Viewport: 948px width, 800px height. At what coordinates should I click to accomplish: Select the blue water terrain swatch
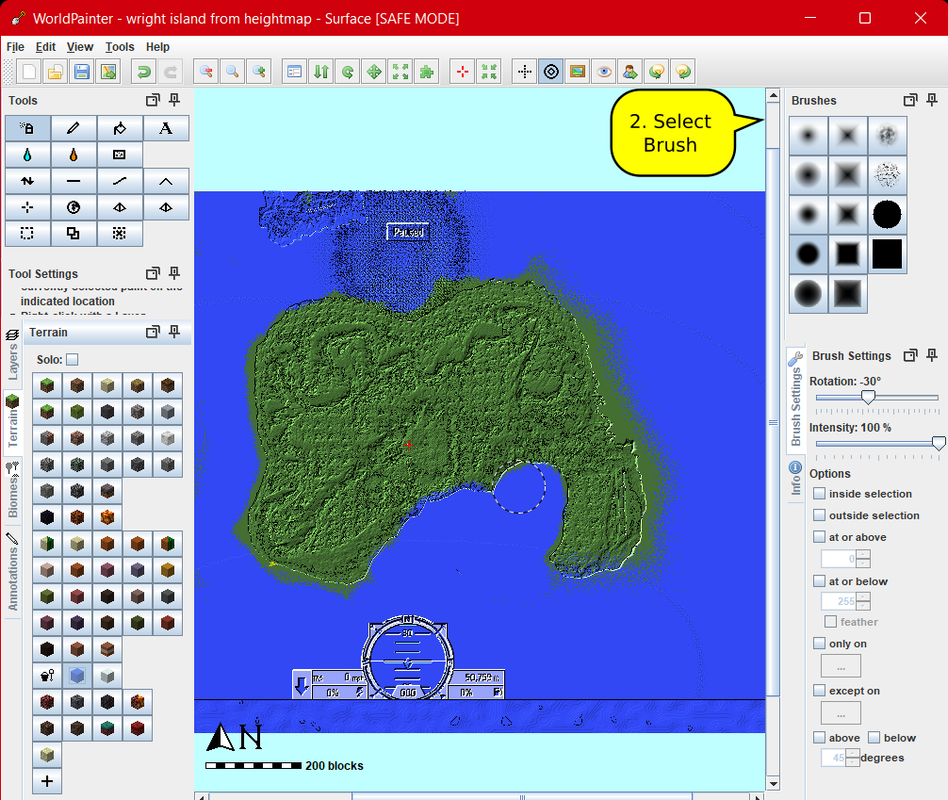point(77,675)
